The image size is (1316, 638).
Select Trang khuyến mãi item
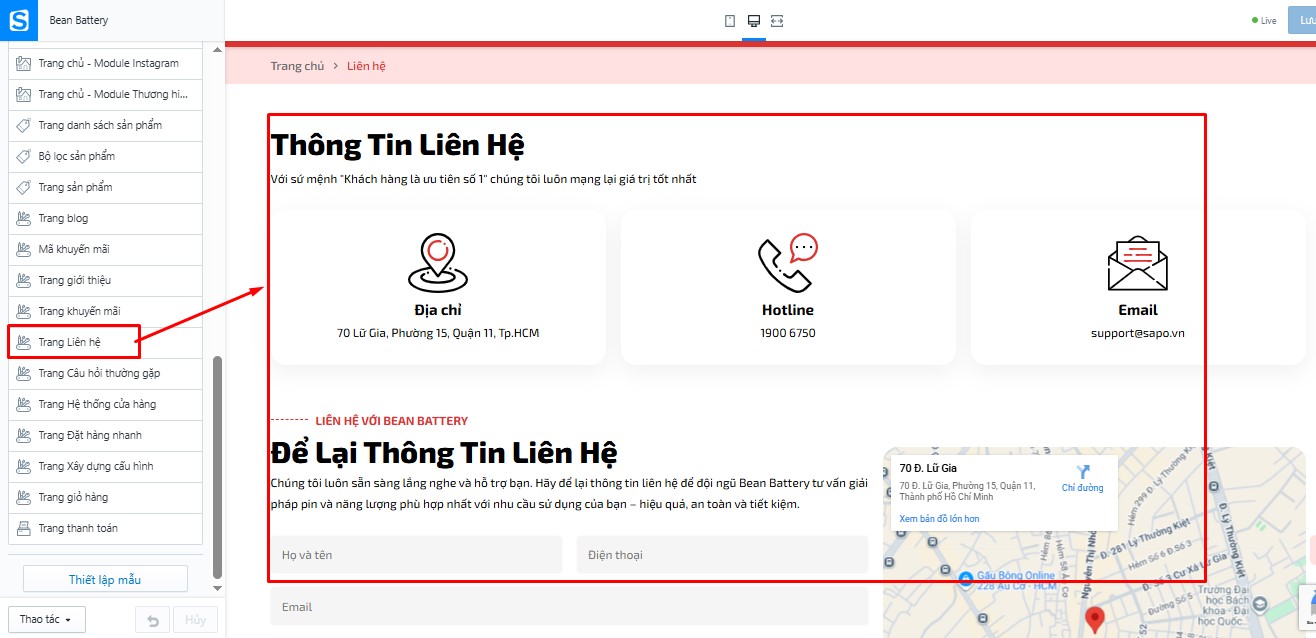pos(105,311)
